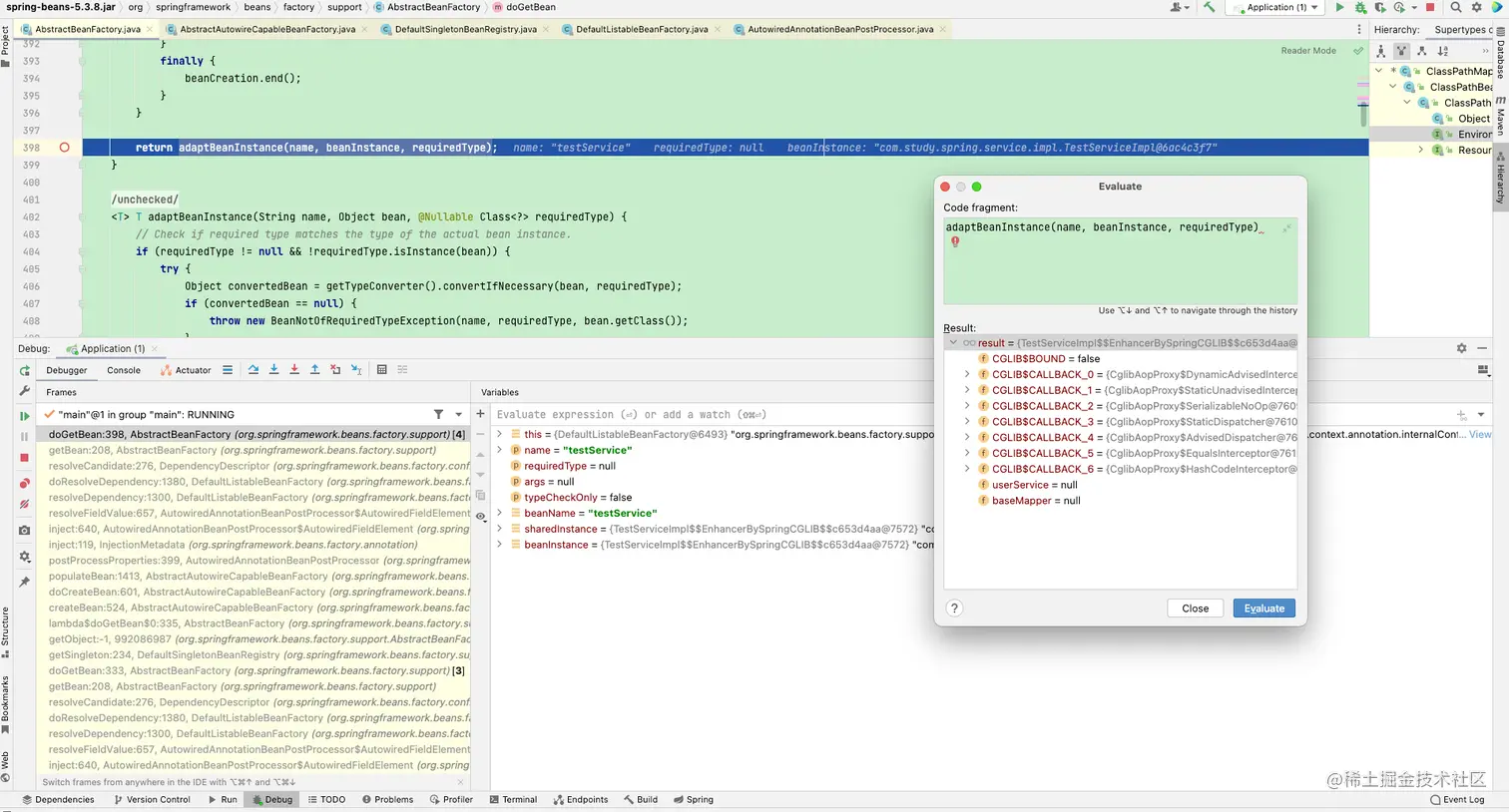Image resolution: width=1509 pixels, height=812 pixels.
Task: Rerun the Application debug session
Action: coord(25,370)
